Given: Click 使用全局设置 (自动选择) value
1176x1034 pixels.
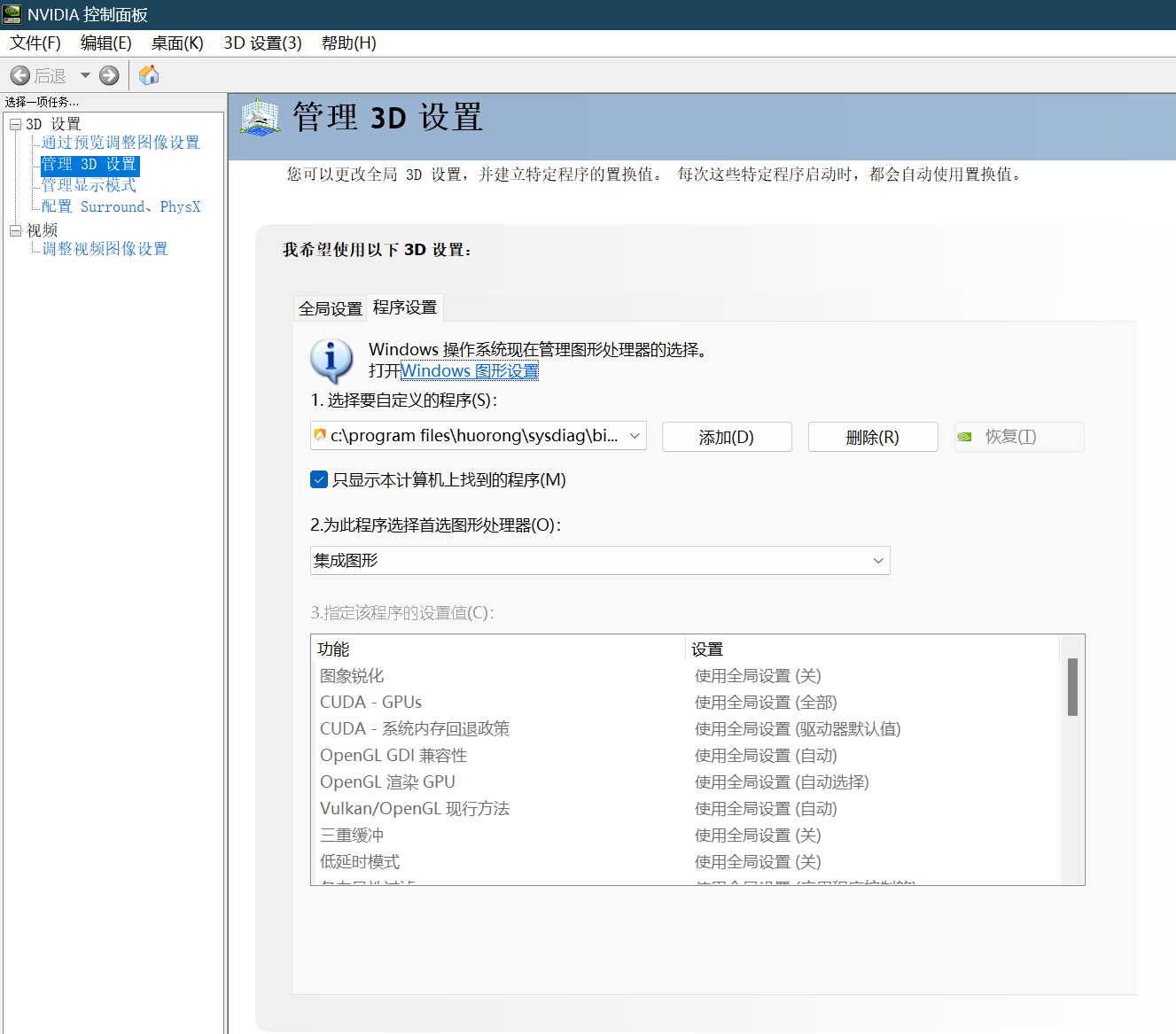Looking at the screenshot, I should point(782,782).
